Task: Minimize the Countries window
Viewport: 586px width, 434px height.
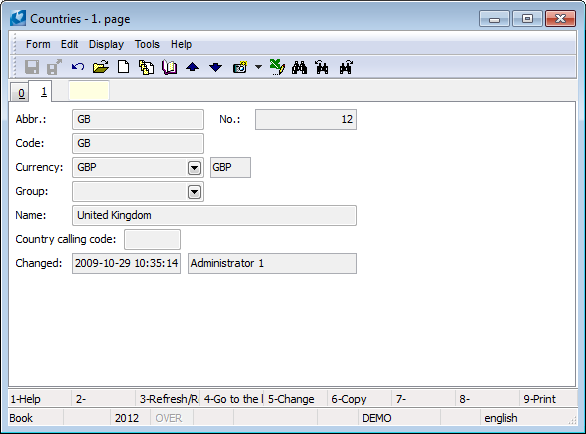Action: (x=494, y=19)
